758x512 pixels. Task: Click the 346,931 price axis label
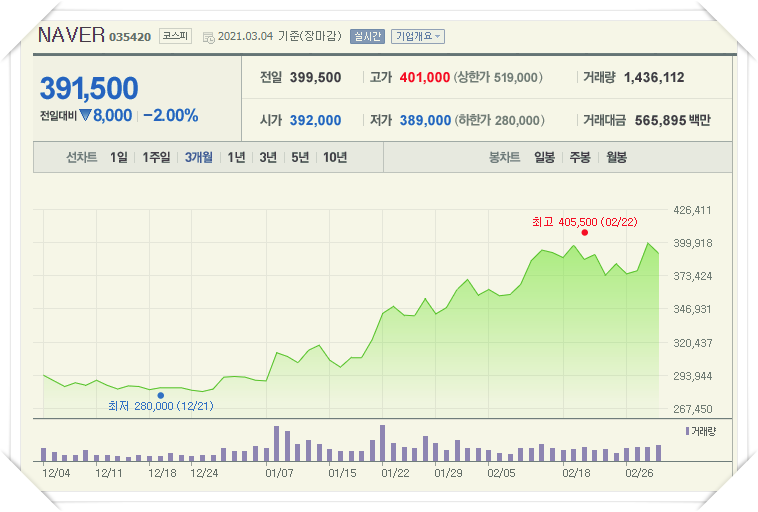(x=693, y=309)
